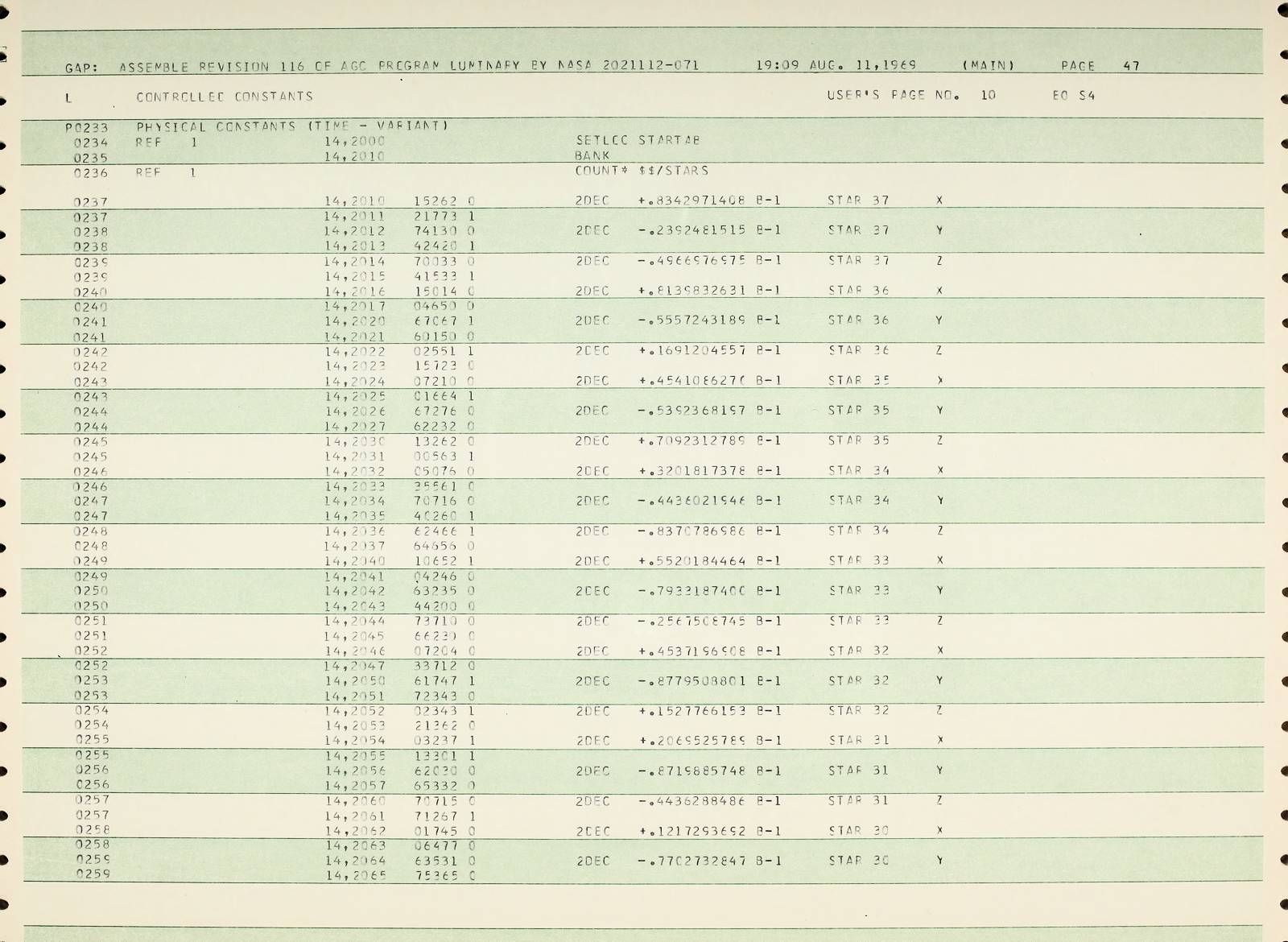Click the 'STAR 35' label in X row
Screen dimensions: 1288x942
click(858, 380)
